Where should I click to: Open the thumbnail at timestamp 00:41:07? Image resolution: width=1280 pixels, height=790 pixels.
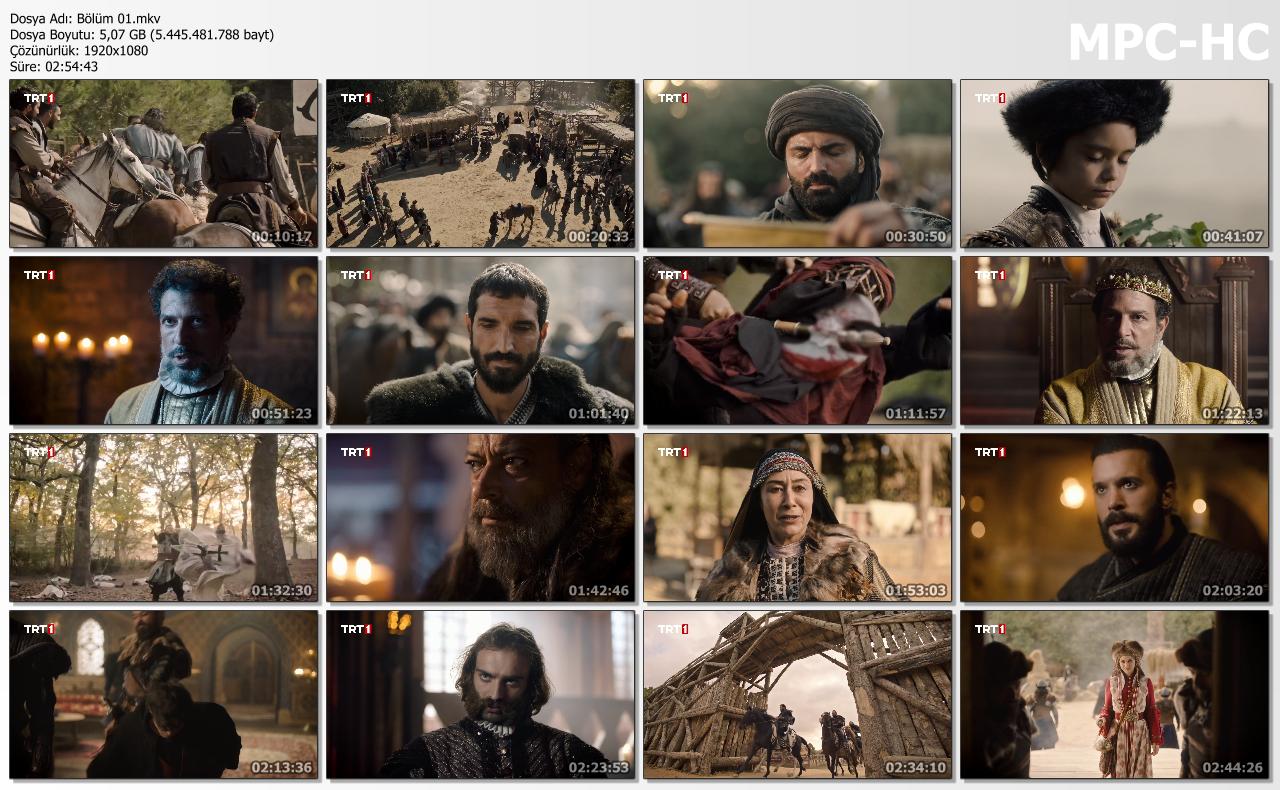[x=1115, y=164]
